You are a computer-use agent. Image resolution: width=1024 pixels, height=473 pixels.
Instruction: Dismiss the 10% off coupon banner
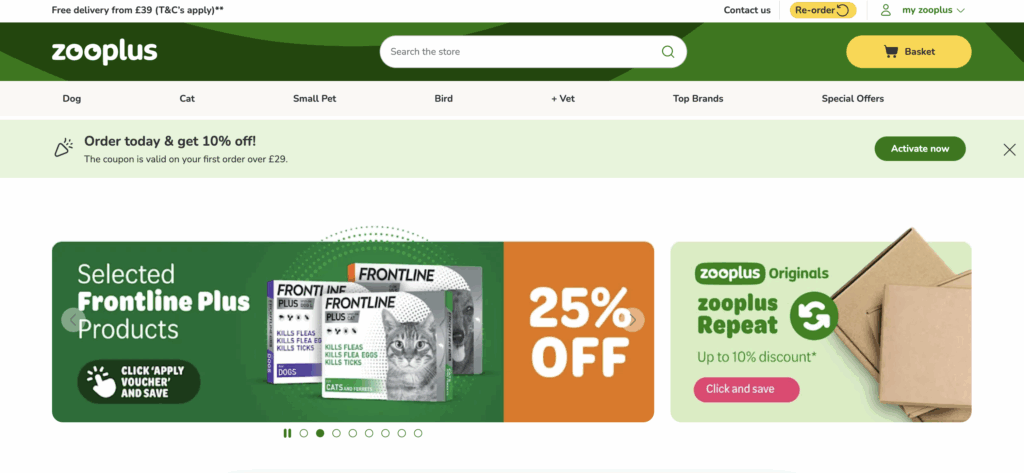pos(1009,150)
